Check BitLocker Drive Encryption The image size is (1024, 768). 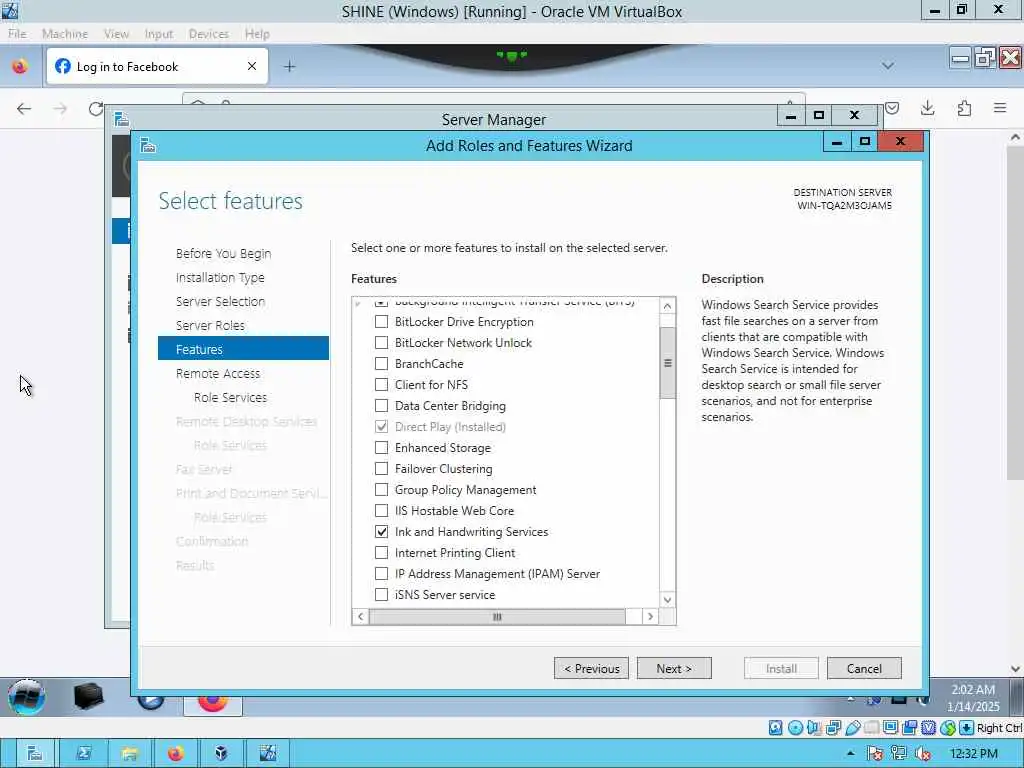pos(381,322)
